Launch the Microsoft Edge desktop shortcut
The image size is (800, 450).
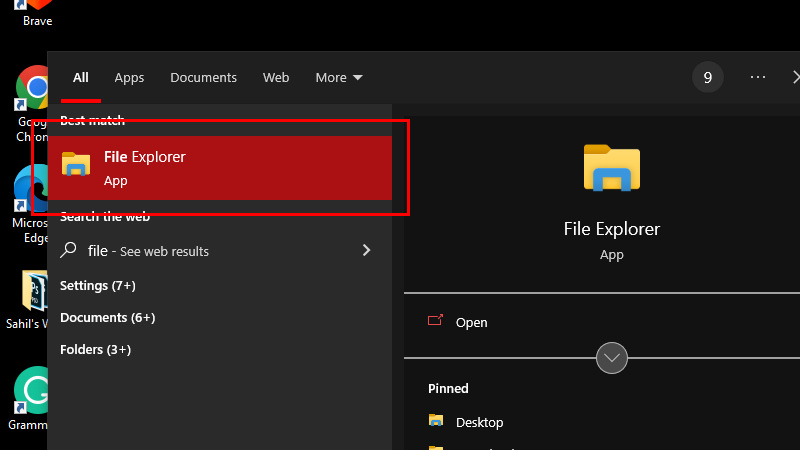pos(30,204)
